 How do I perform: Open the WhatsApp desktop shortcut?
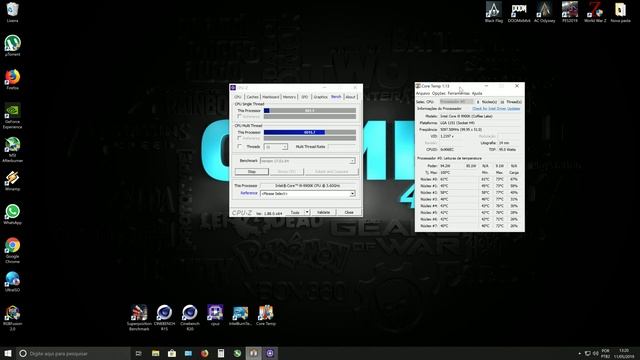click(12, 215)
